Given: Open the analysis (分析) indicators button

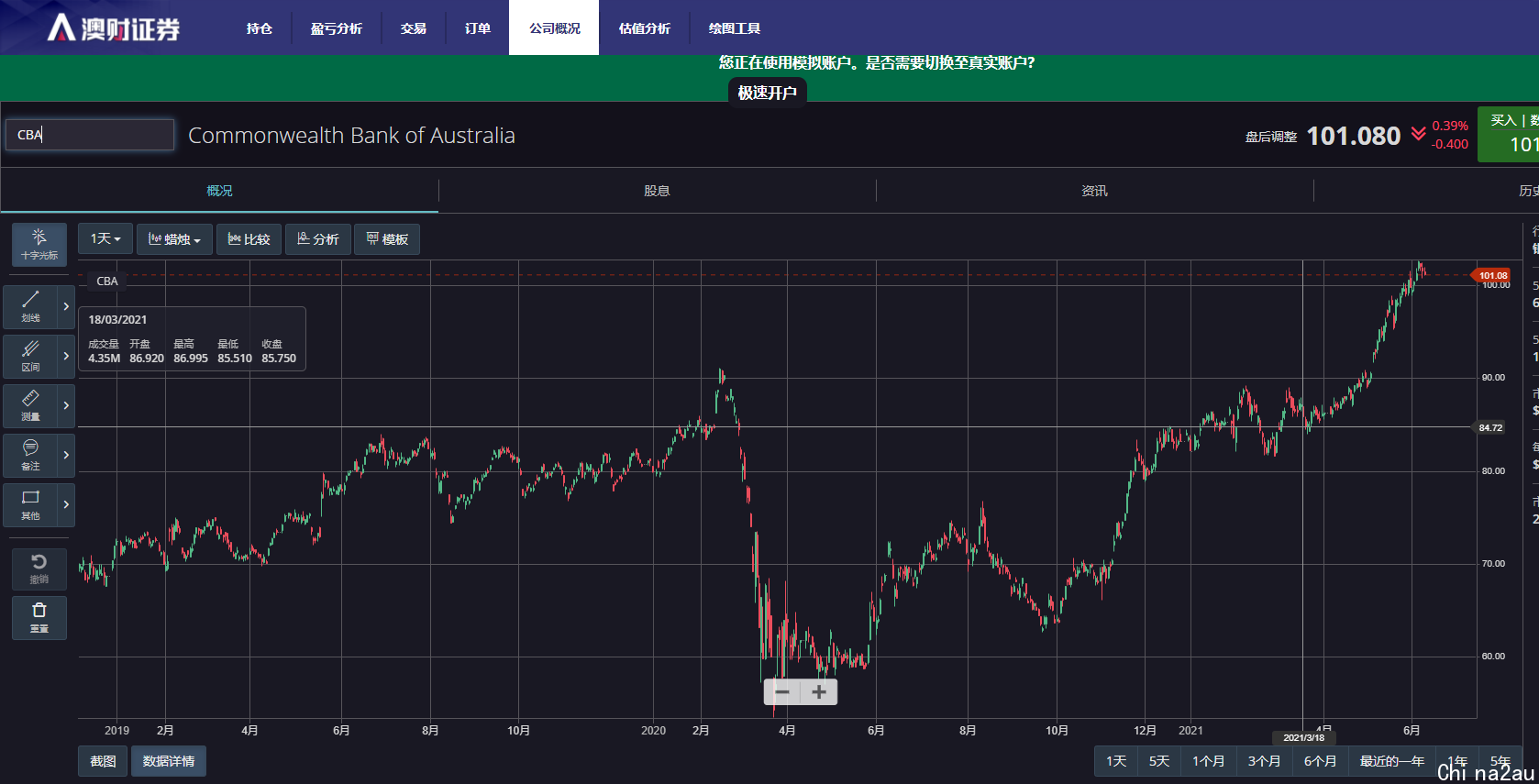Looking at the screenshot, I should pyautogui.click(x=318, y=239).
